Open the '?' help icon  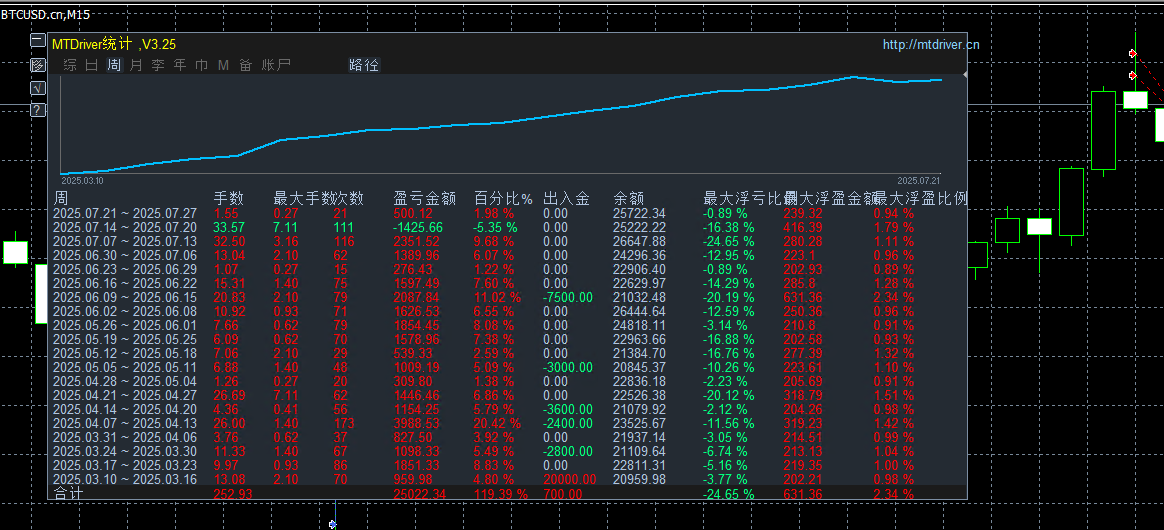pyautogui.click(x=37, y=111)
